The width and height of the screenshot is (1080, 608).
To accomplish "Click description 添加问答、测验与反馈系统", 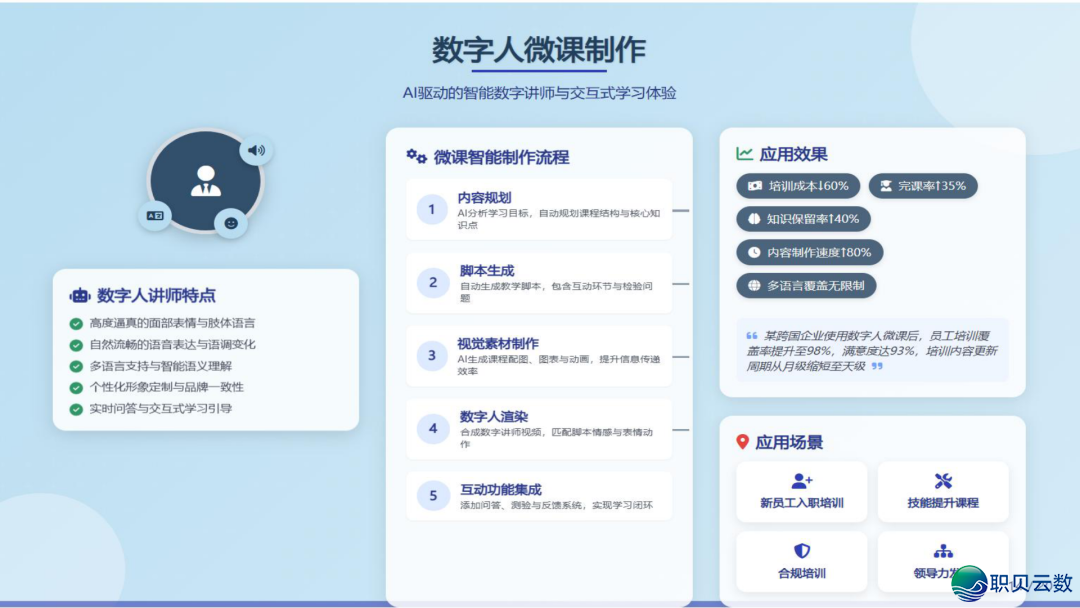I will point(556,505).
